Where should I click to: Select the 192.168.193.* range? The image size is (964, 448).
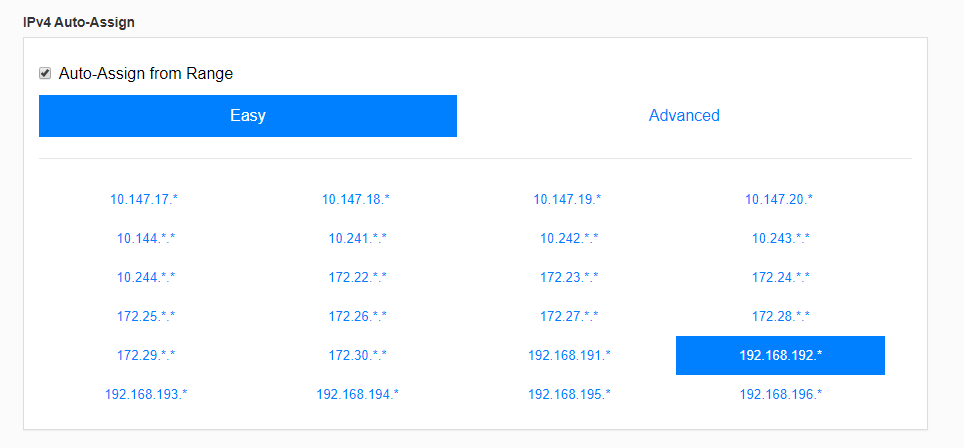146,394
